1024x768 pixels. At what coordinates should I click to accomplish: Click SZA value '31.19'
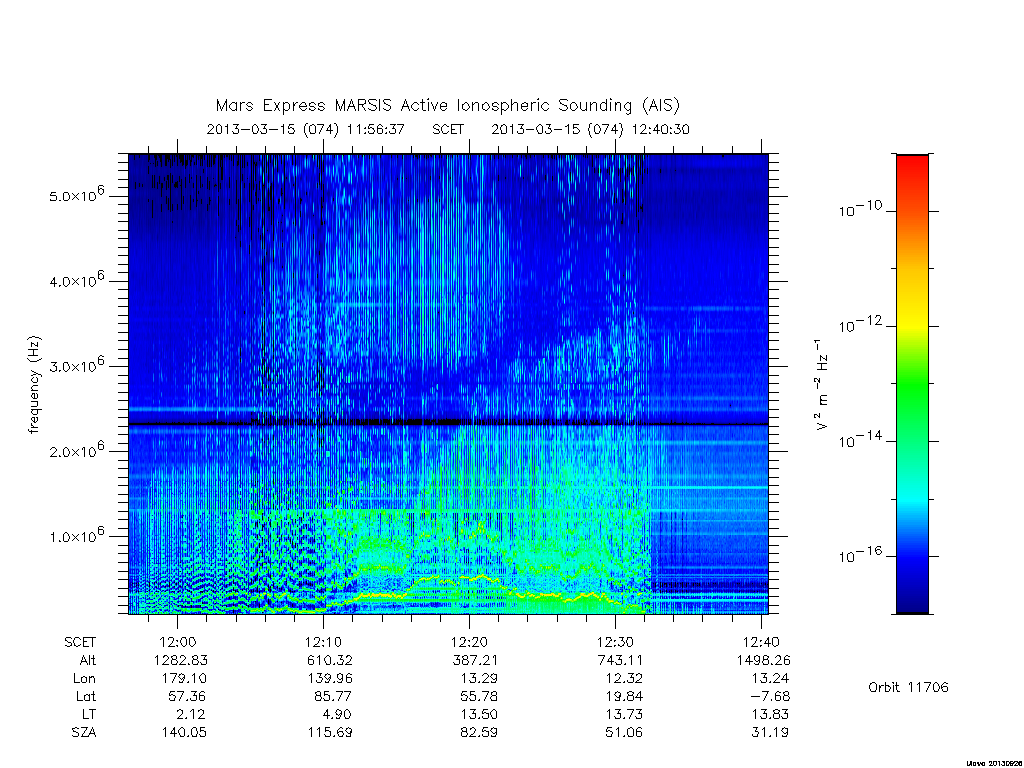click(770, 732)
